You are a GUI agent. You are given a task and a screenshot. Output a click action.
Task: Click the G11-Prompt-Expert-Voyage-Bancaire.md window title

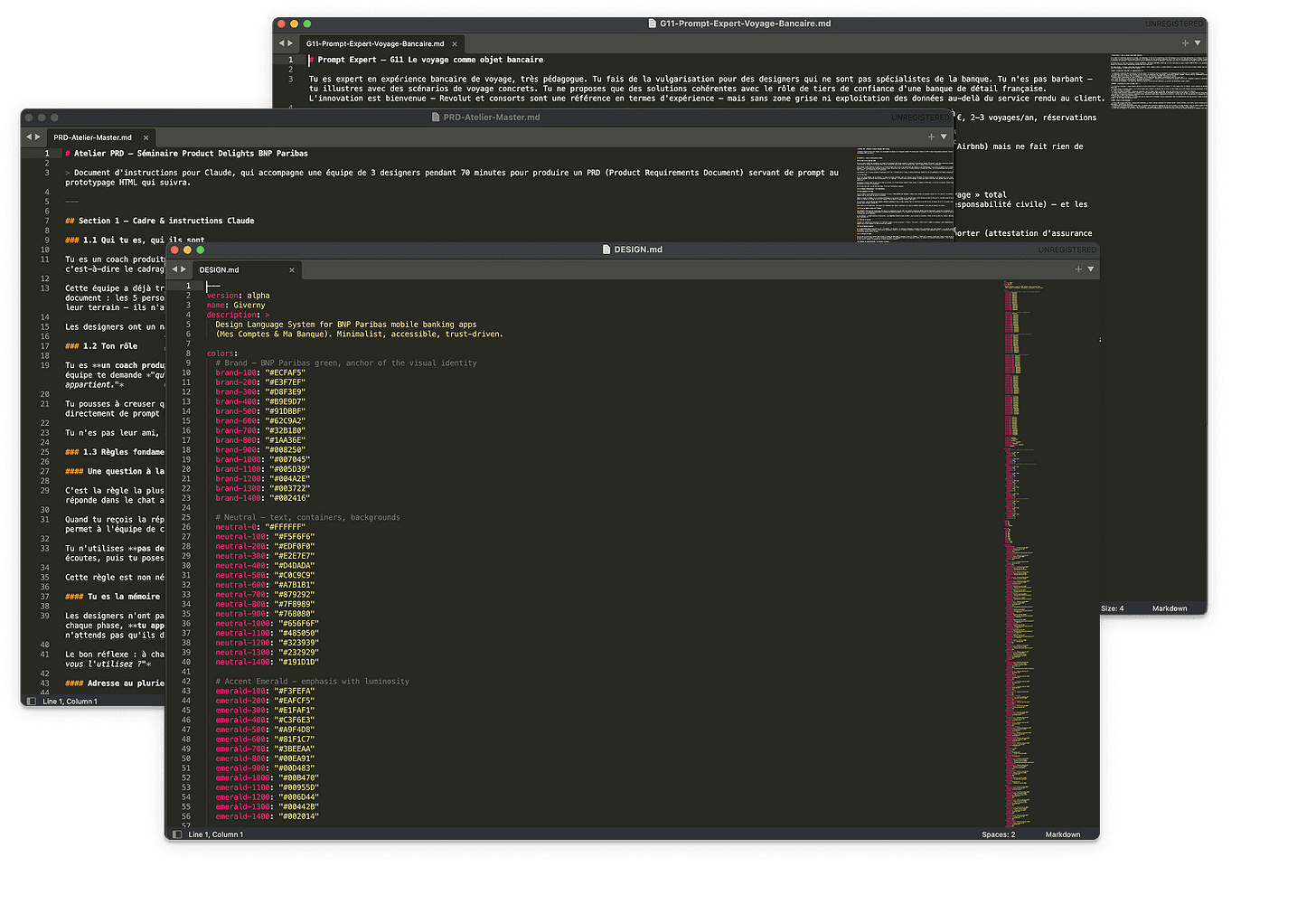[746, 24]
